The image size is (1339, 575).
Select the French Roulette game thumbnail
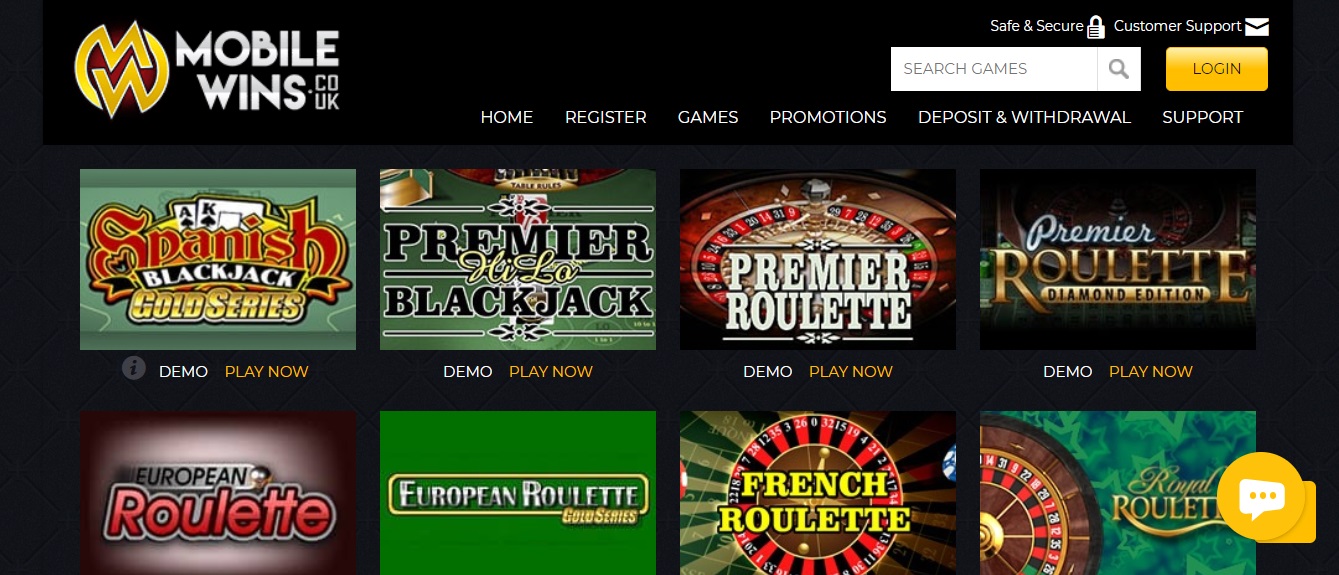(x=818, y=493)
